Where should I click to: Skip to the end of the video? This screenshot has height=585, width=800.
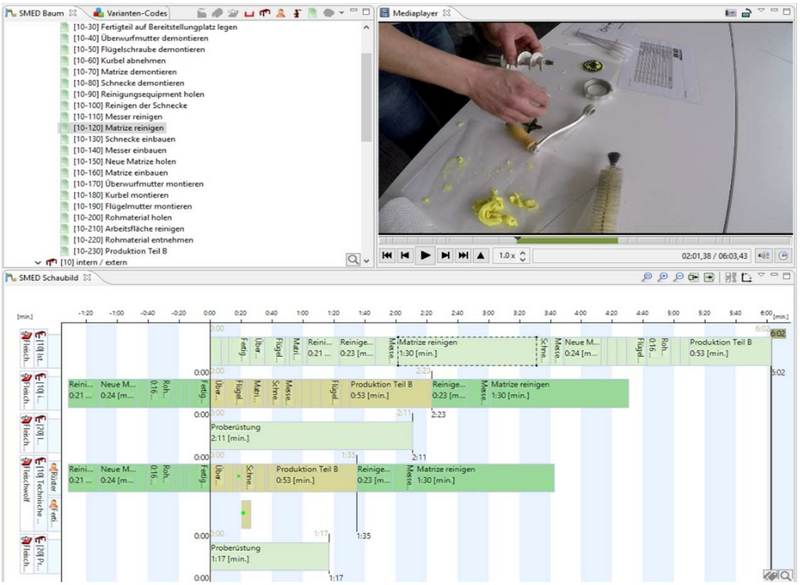[463, 256]
